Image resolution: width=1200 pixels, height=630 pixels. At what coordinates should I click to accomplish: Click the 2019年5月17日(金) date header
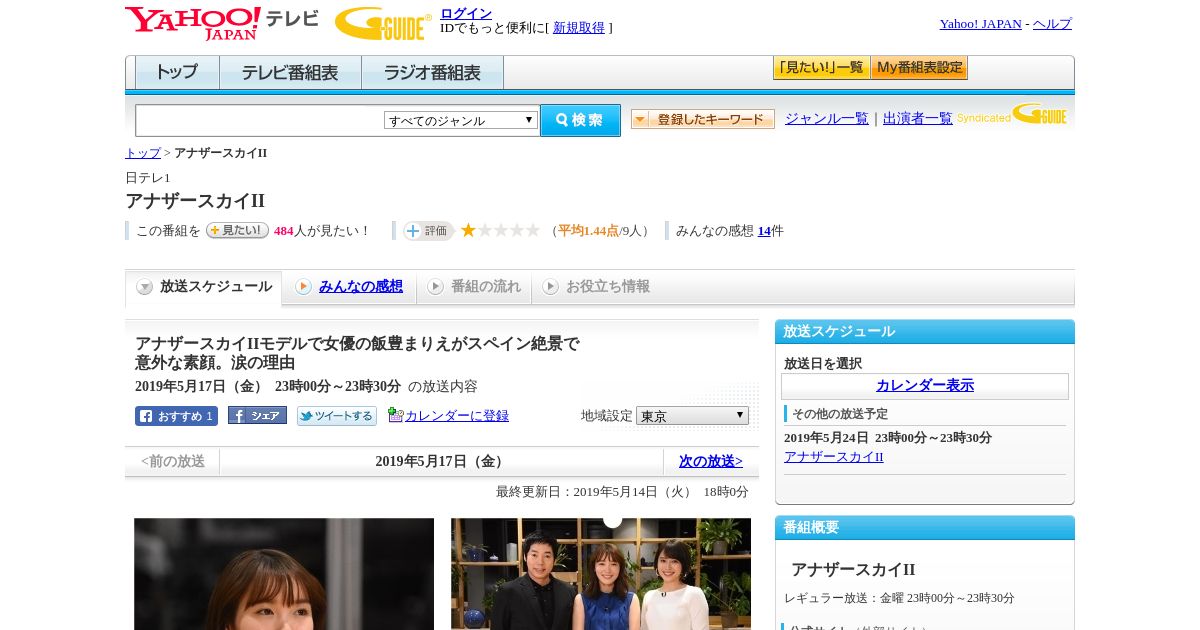pyautogui.click(x=442, y=461)
